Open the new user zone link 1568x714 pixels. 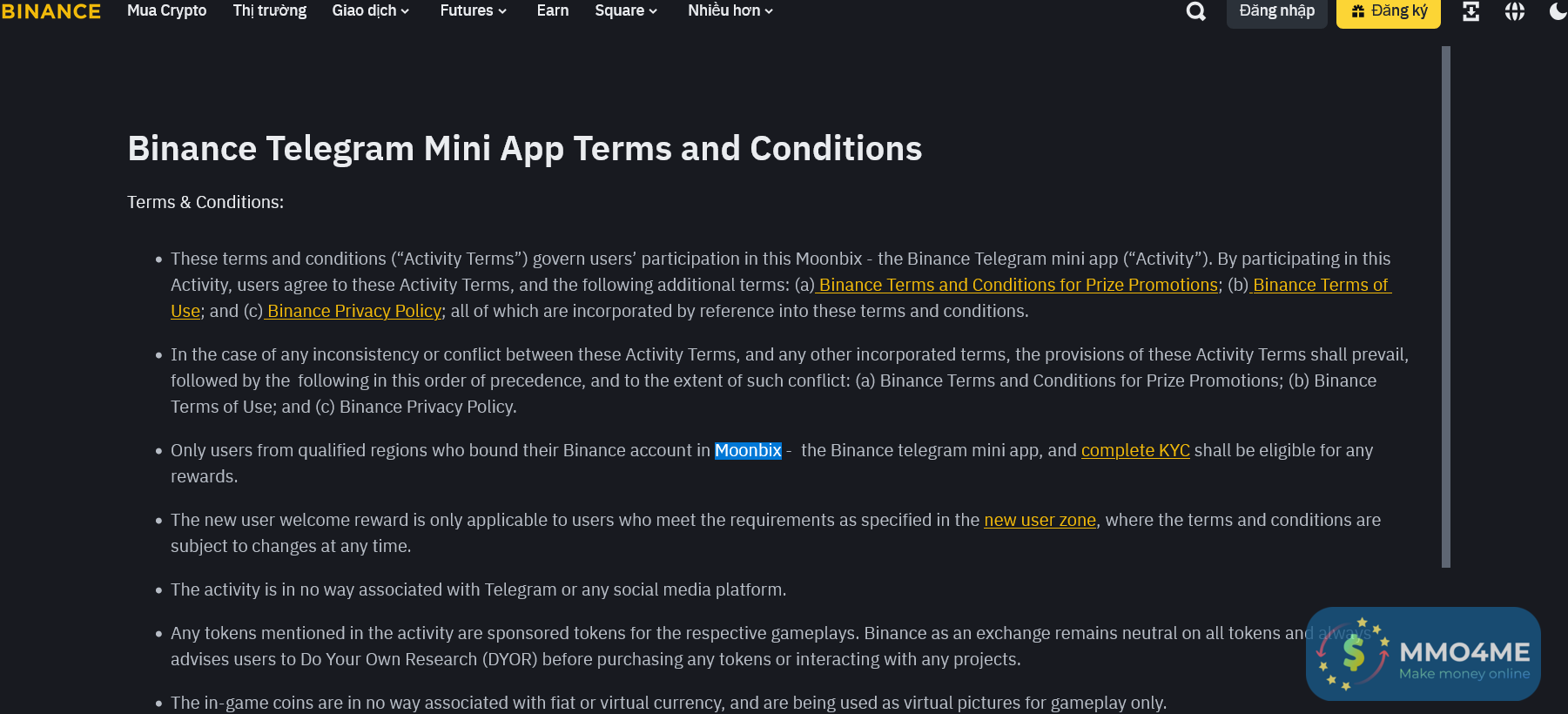click(1040, 520)
